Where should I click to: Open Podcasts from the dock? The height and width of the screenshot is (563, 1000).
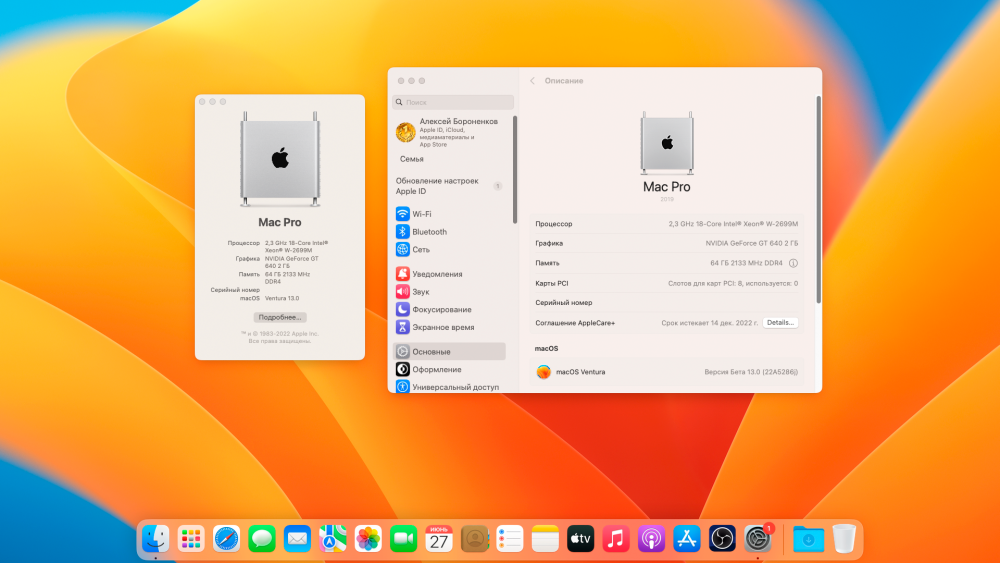tap(651, 539)
